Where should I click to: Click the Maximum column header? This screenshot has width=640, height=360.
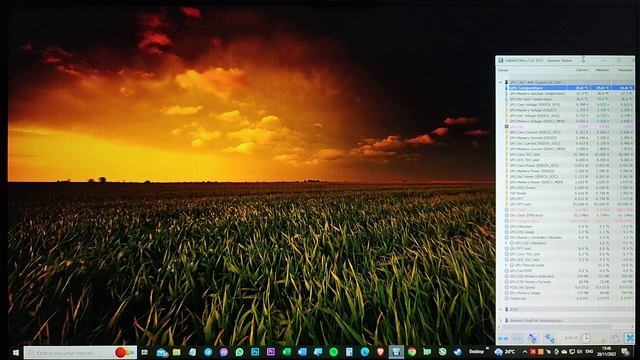625,70
